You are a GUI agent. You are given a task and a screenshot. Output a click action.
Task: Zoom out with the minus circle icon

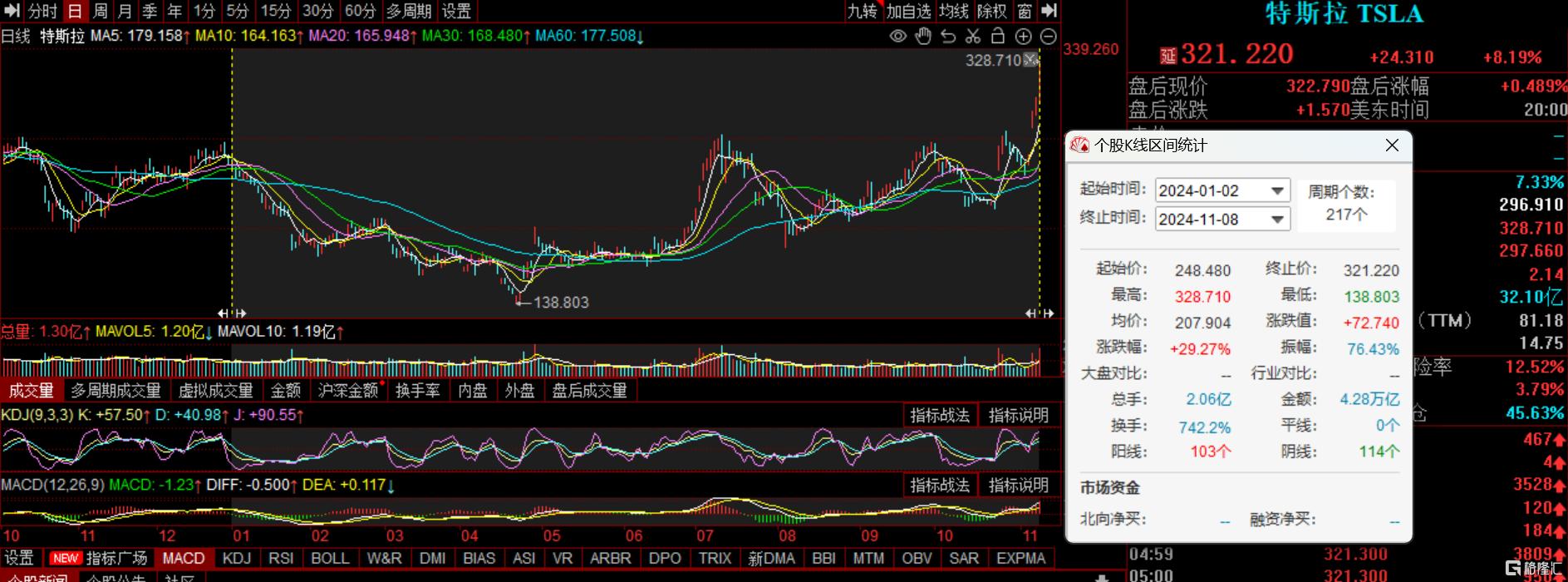coord(1049,36)
